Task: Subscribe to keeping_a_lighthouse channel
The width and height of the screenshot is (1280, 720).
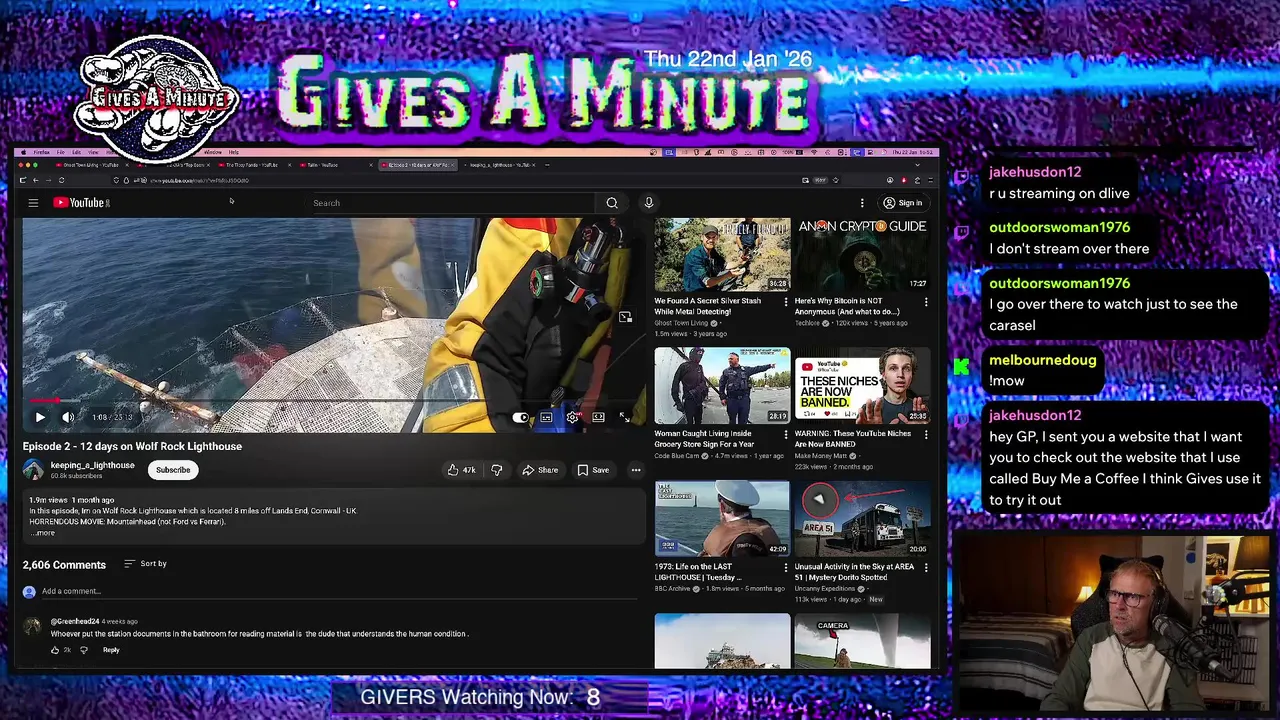Action: point(173,470)
